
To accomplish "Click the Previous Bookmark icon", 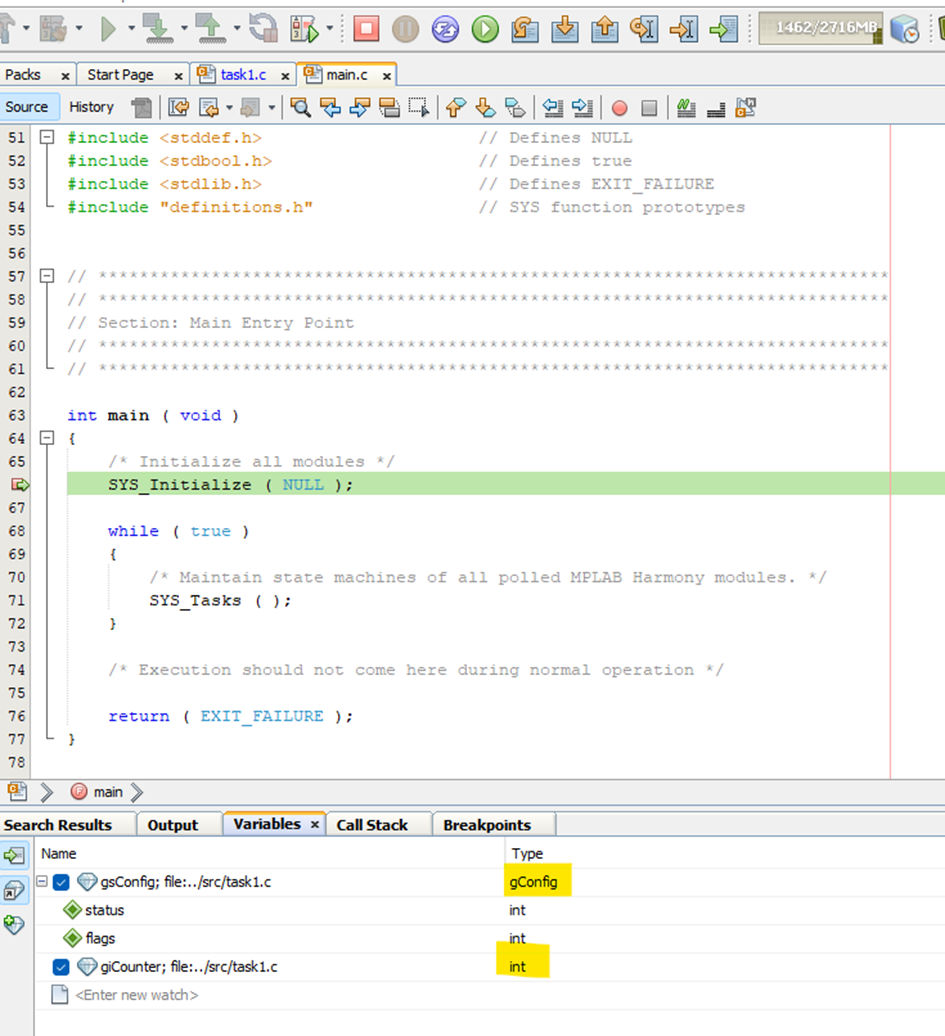I will pos(455,107).
